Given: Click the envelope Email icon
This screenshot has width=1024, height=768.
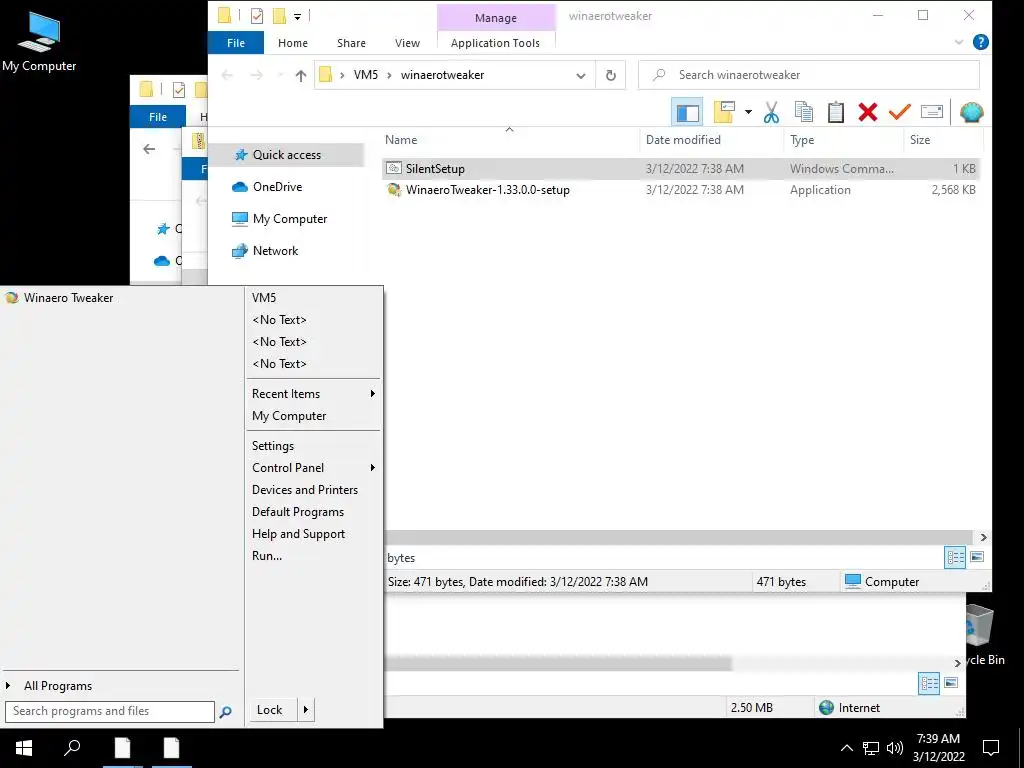Looking at the screenshot, I should (x=932, y=112).
